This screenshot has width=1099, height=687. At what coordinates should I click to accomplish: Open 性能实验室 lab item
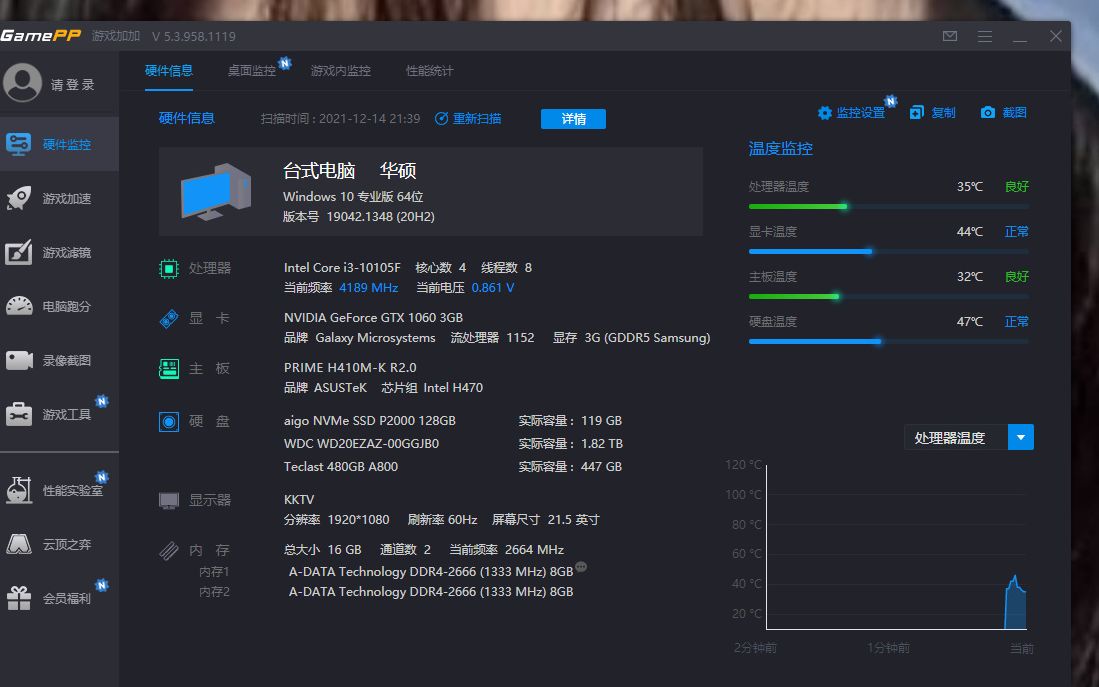[60, 490]
